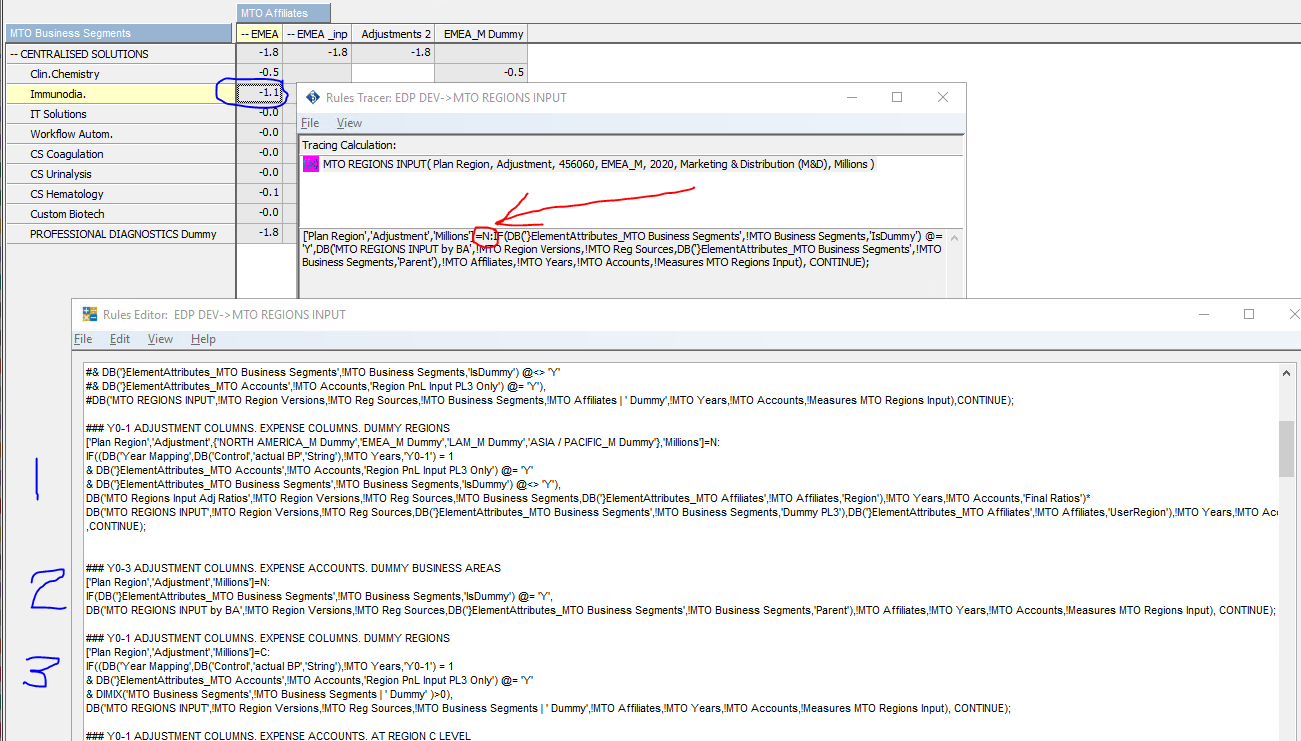
Task: Click Clin.Chemistry EMEA cell value -0.5
Action: (x=260, y=73)
